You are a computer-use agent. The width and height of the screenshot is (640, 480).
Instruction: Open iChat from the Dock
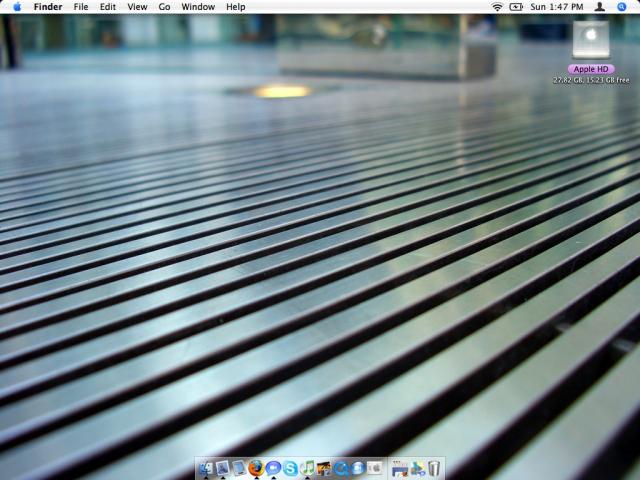pyautogui.click(x=273, y=468)
